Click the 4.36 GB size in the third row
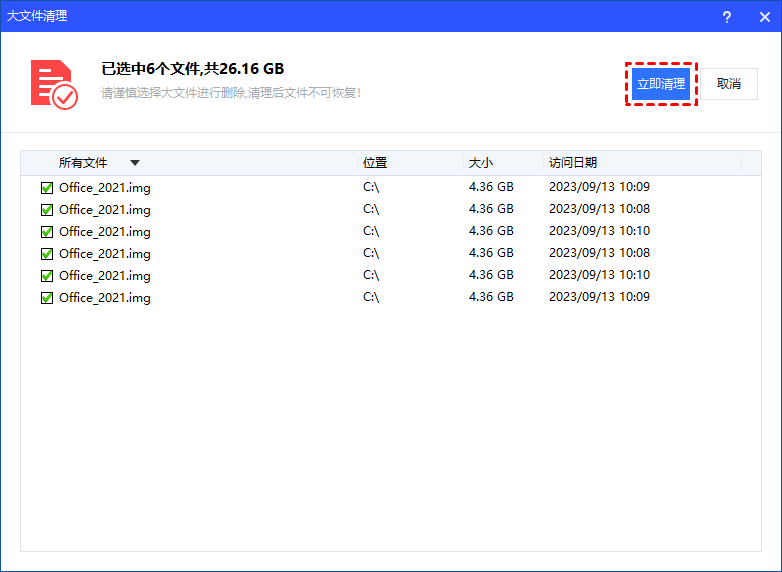 pos(491,232)
